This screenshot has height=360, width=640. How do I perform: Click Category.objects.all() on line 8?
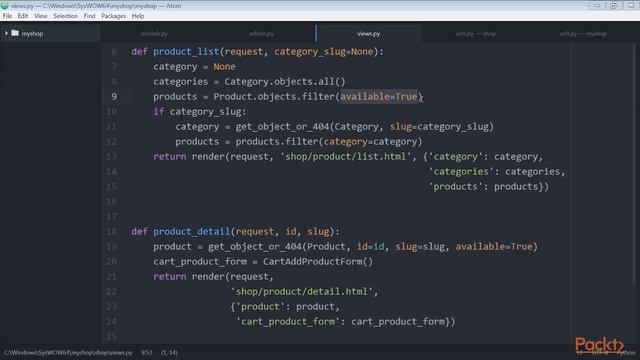point(285,82)
